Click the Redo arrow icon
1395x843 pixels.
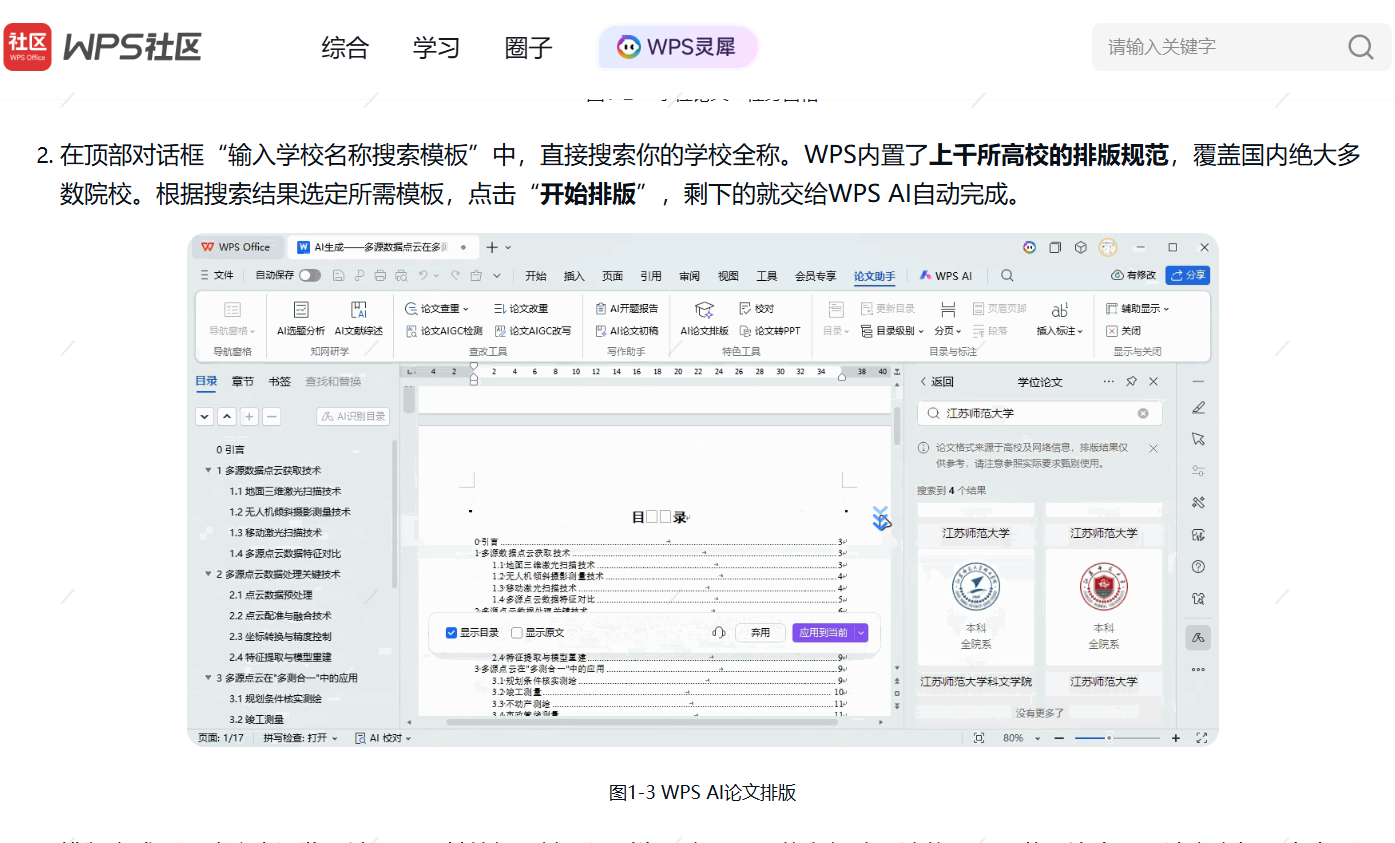455,275
